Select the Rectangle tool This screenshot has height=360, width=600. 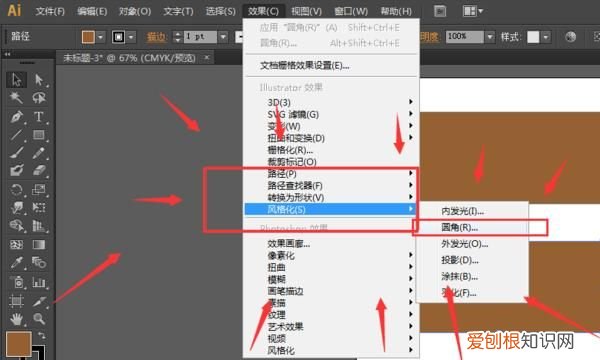[39, 135]
